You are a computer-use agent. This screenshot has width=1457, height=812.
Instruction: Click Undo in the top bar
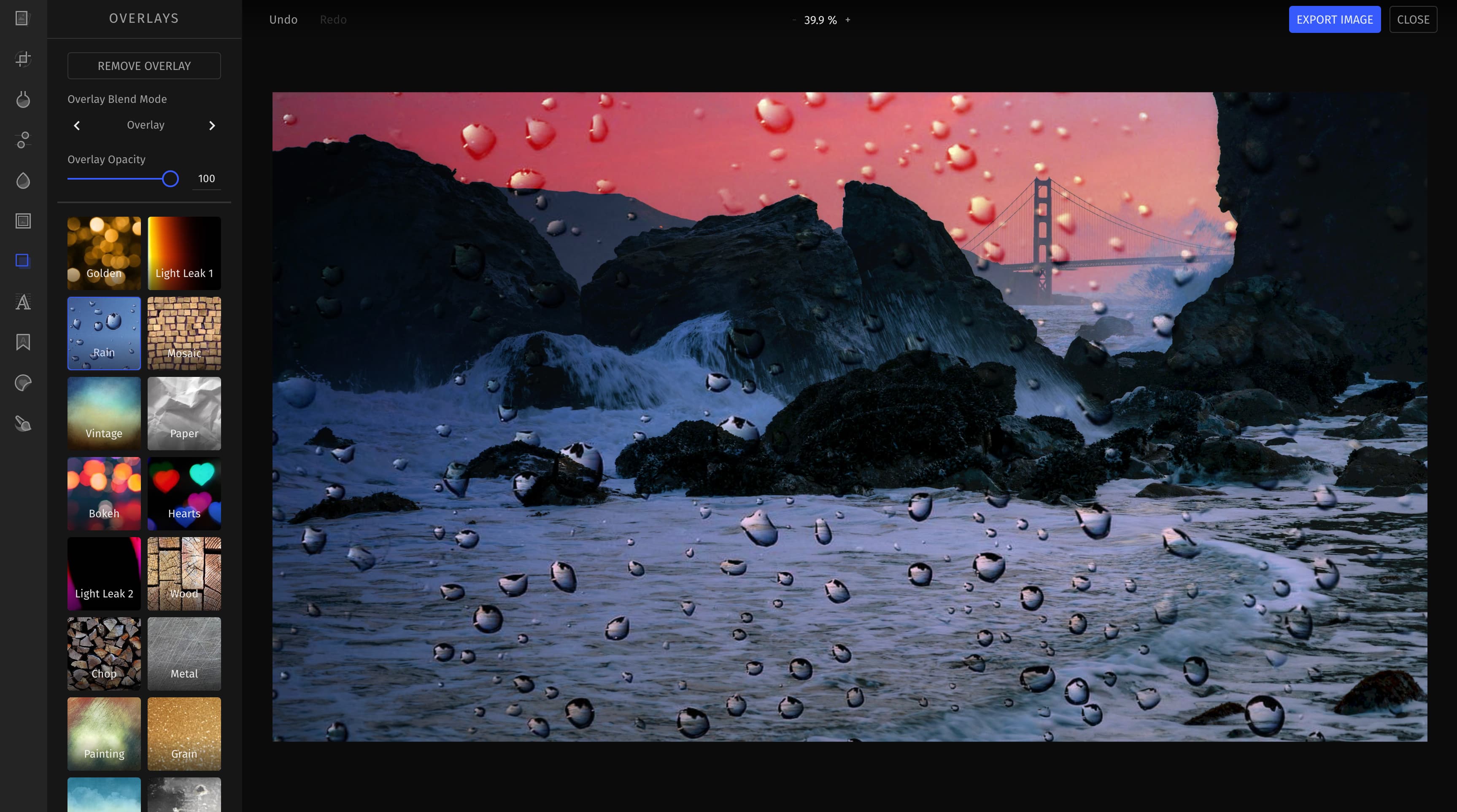283,20
